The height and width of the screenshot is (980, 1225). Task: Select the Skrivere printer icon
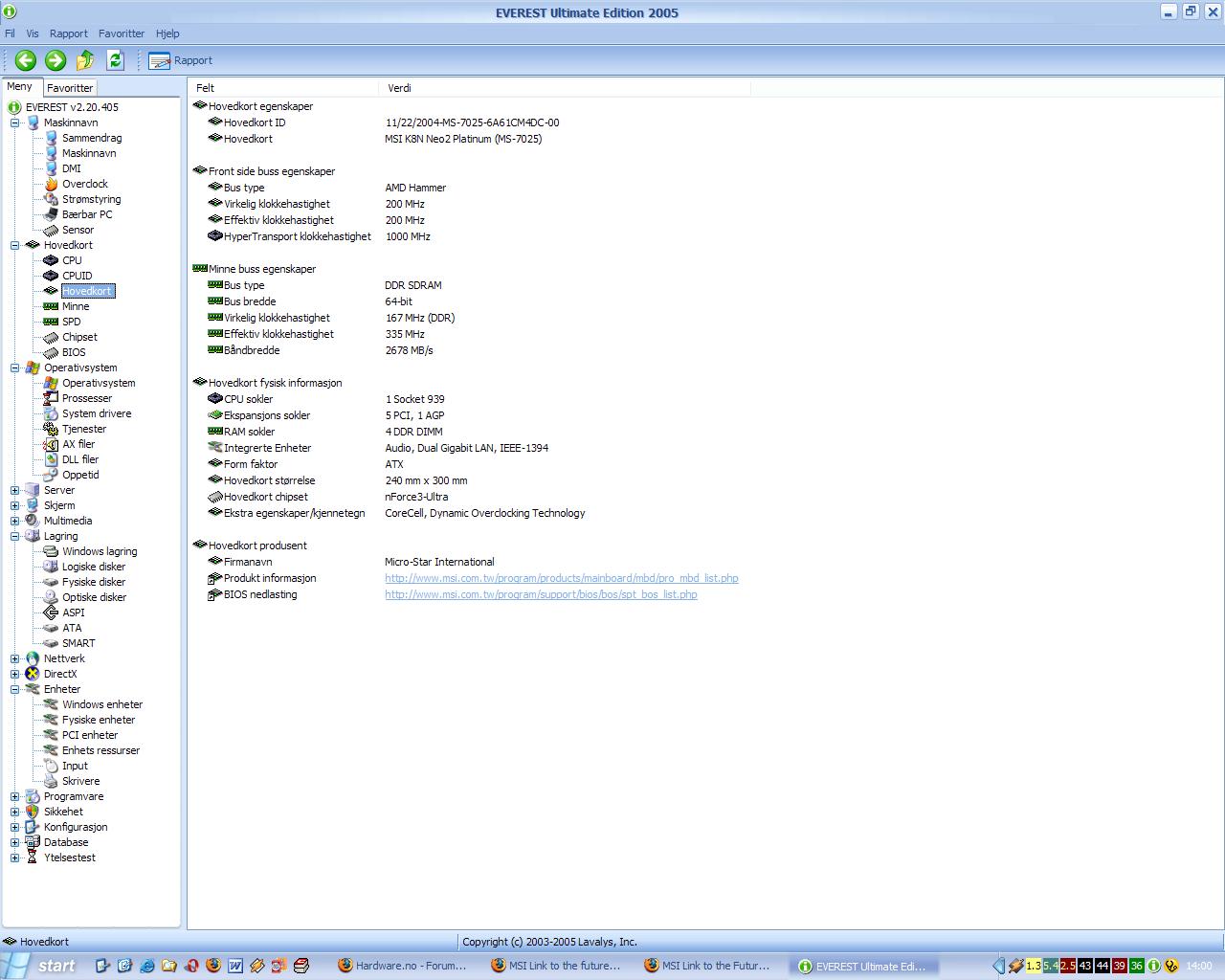coord(52,781)
